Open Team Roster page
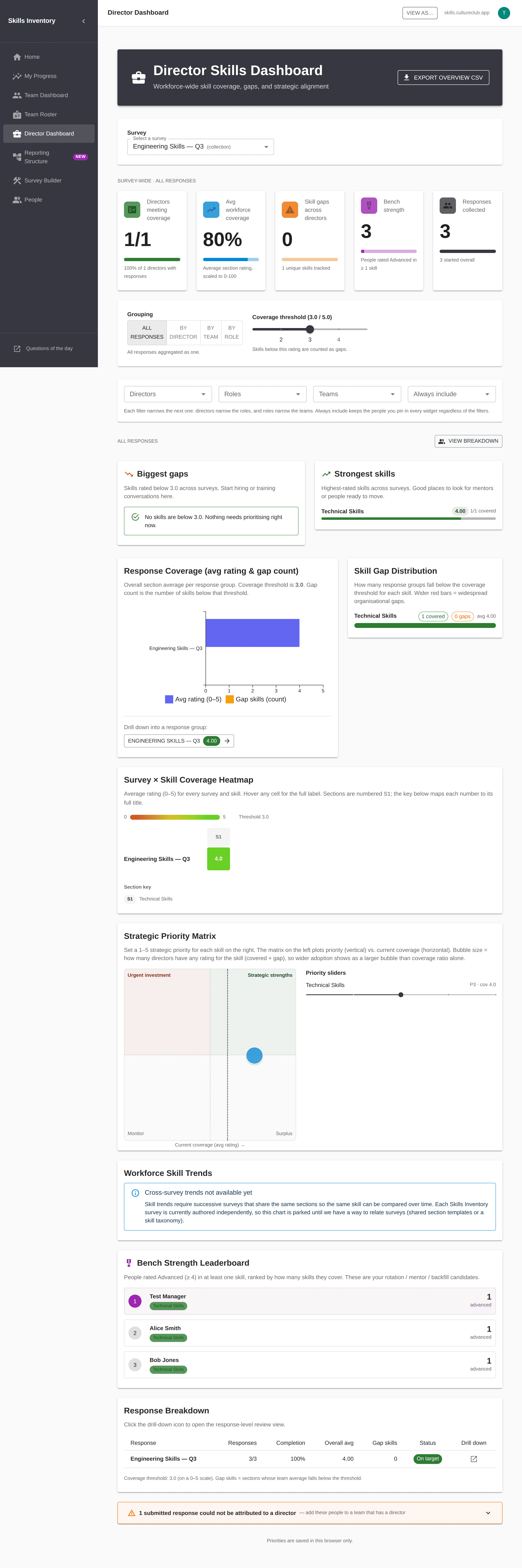522x1568 pixels. click(49, 114)
